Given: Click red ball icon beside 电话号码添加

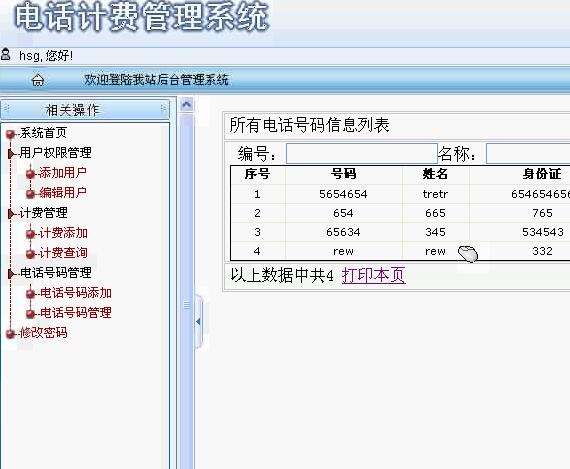Looking at the screenshot, I should coord(31,294).
